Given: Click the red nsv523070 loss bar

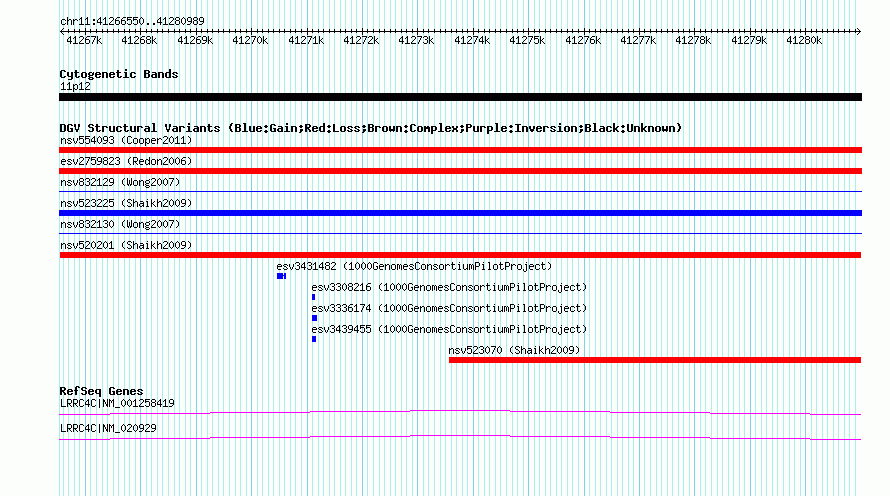Looking at the screenshot, I should coord(655,360).
